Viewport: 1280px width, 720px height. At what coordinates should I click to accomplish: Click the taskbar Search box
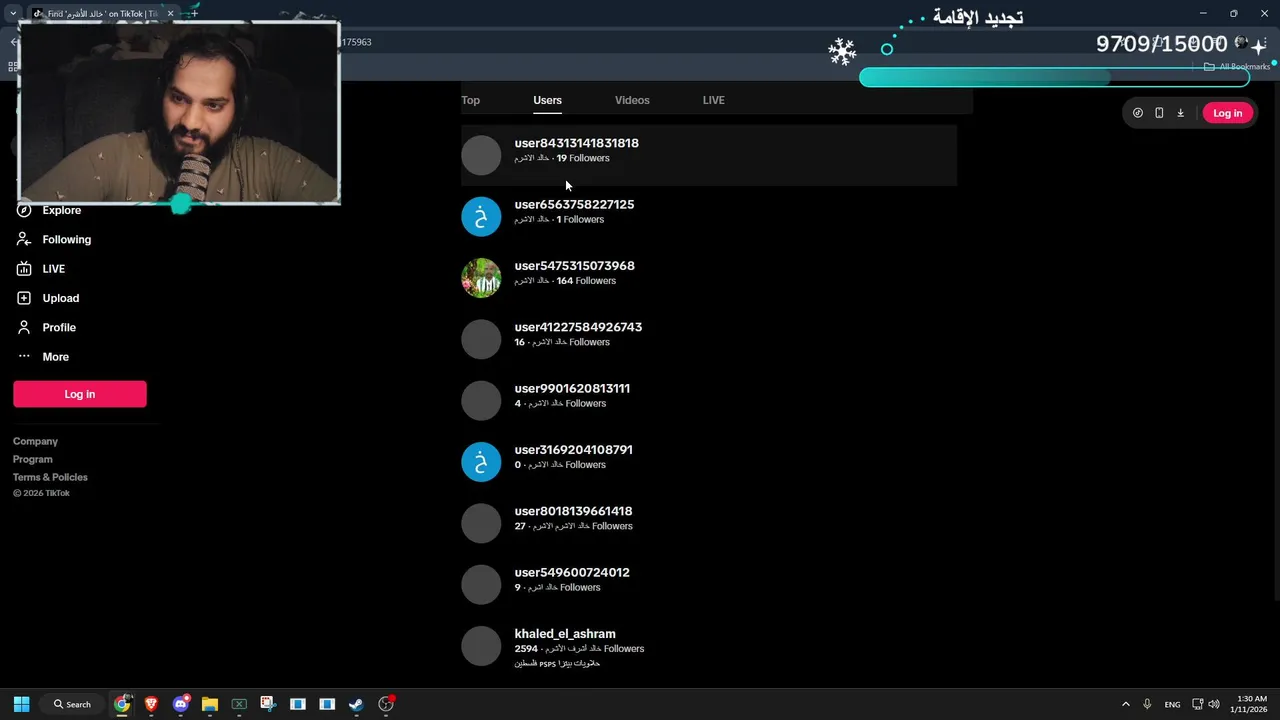72,704
